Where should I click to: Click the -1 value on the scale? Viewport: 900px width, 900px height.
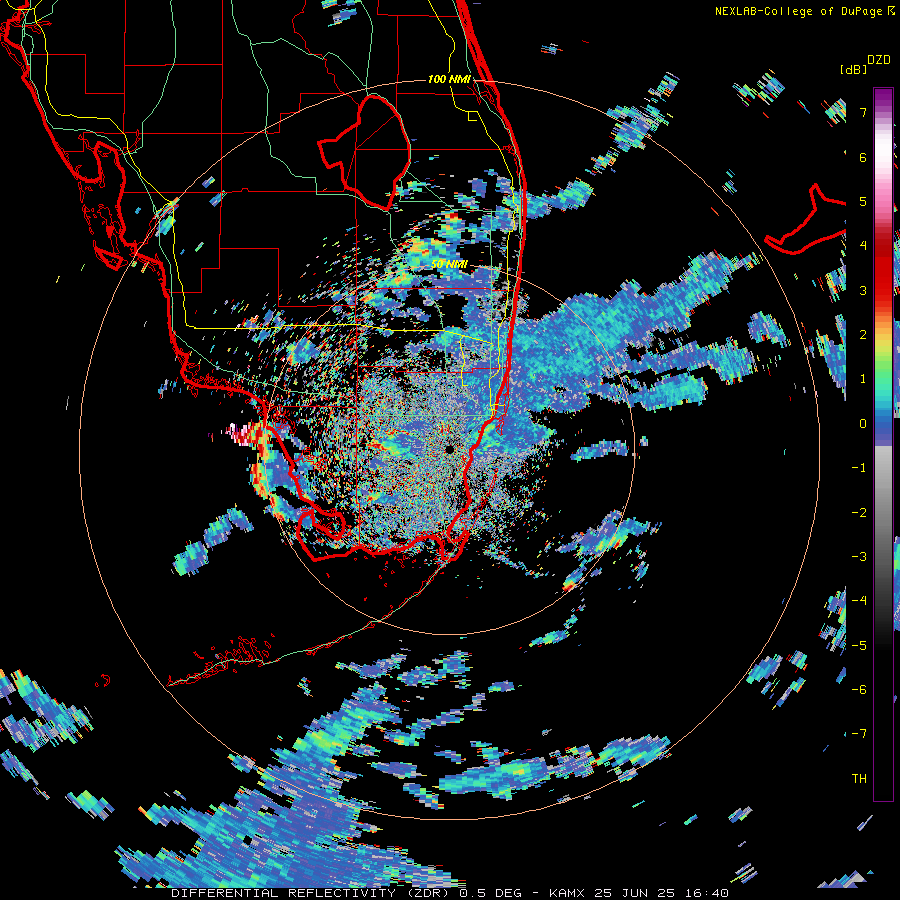point(859,467)
